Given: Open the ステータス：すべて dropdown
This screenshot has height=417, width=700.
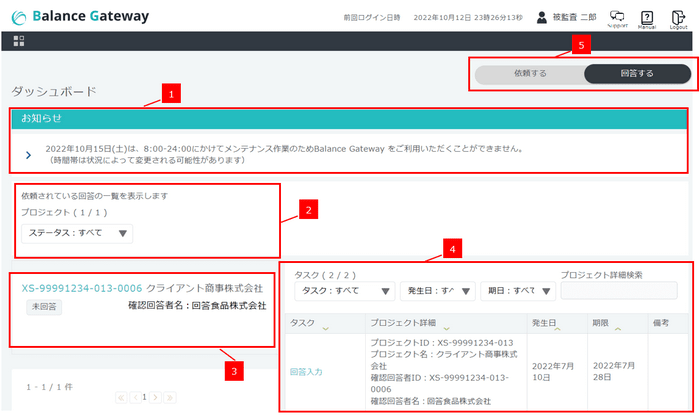Looking at the screenshot, I should [76, 234].
